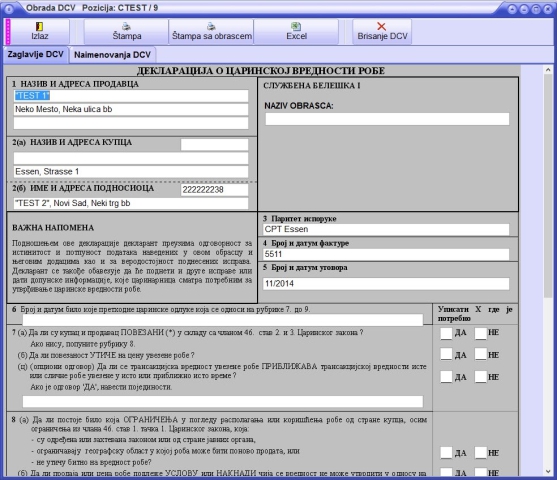Screen dimensions: 557x480
Task: Click the round window menu icon in title bar
Action: coord(9,9)
